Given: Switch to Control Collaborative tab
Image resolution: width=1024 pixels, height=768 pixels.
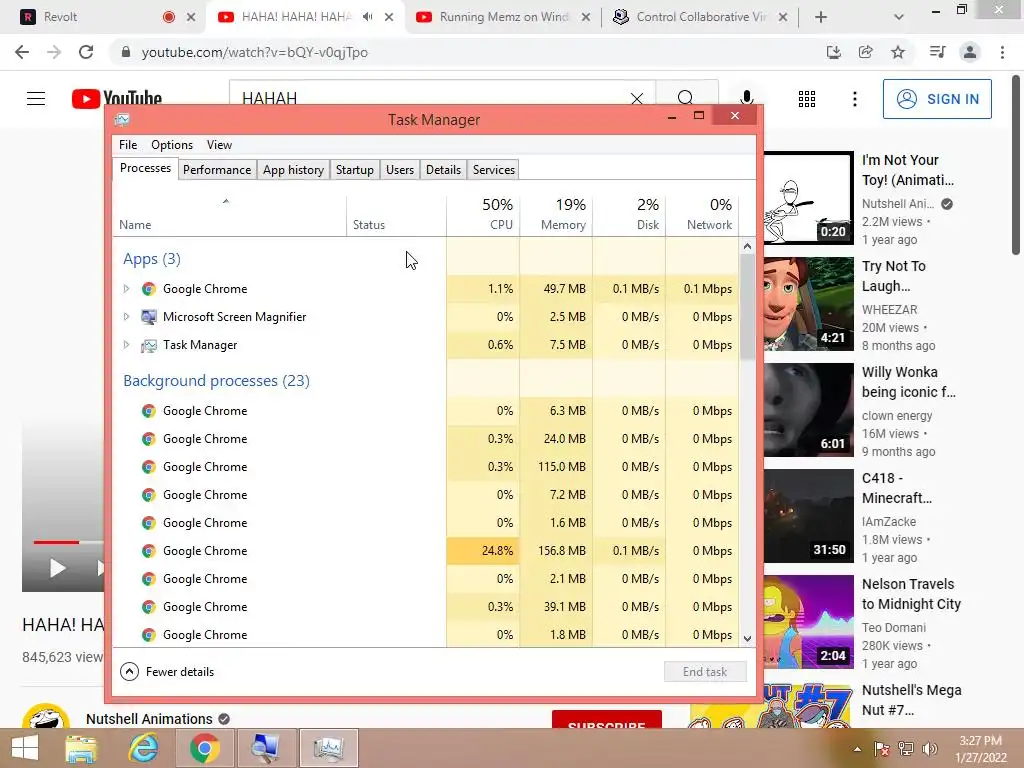Looking at the screenshot, I should tap(699, 17).
